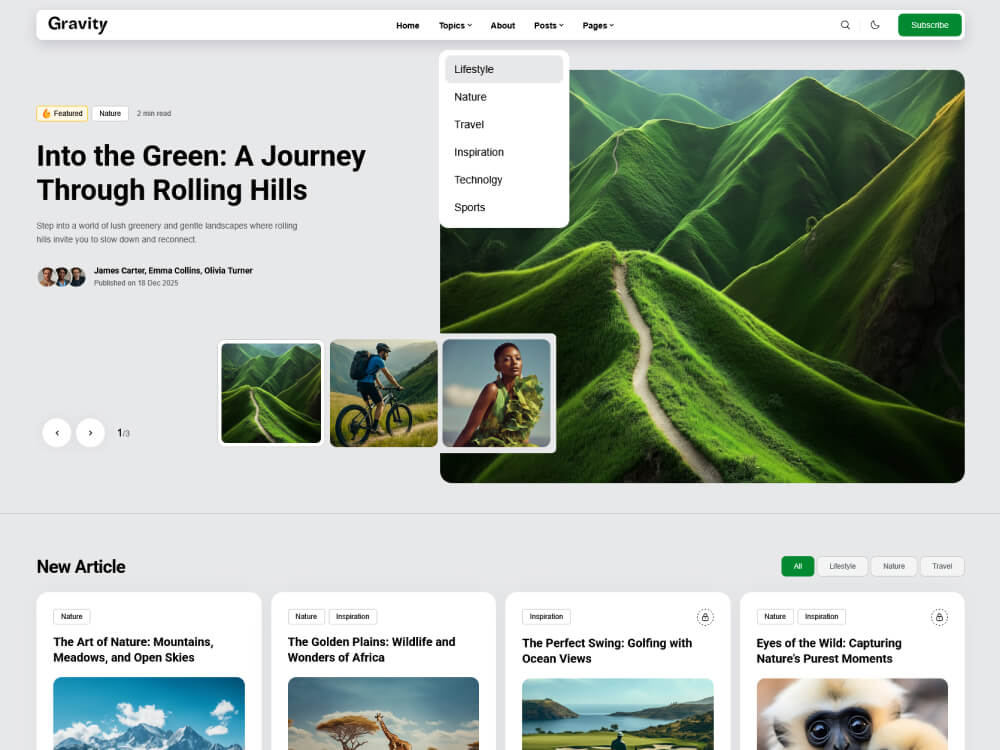This screenshot has width=1000, height=750.
Task: Expand the Pages dropdown in the navbar
Action: coord(597,25)
